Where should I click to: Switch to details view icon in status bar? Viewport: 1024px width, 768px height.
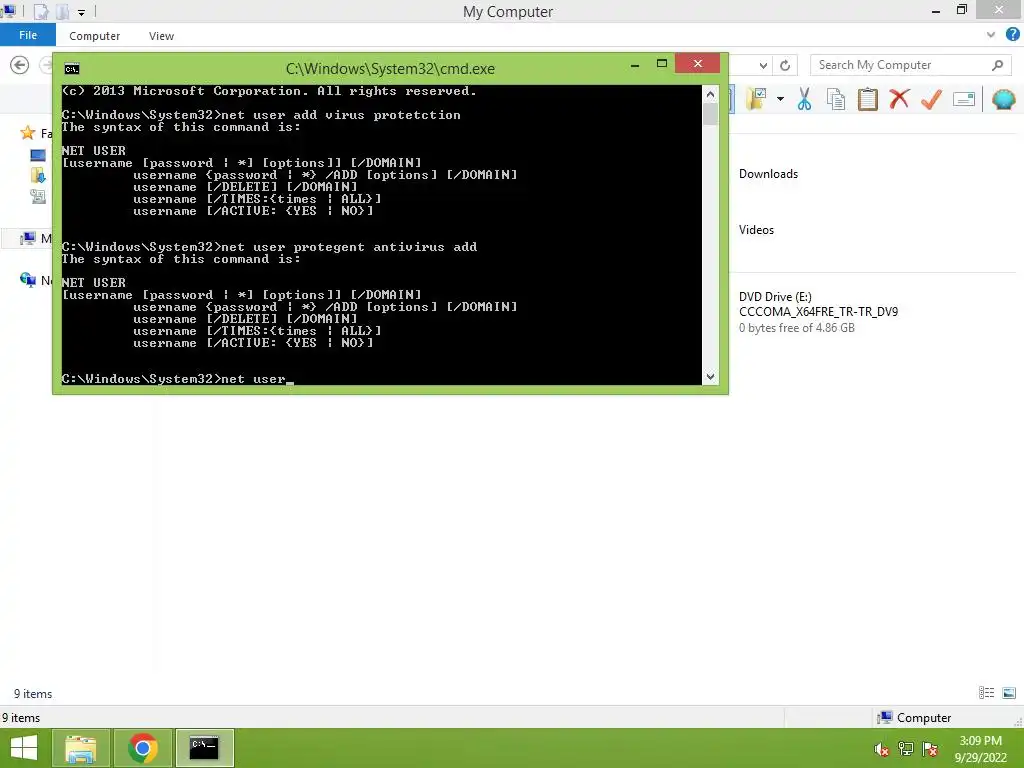point(986,693)
